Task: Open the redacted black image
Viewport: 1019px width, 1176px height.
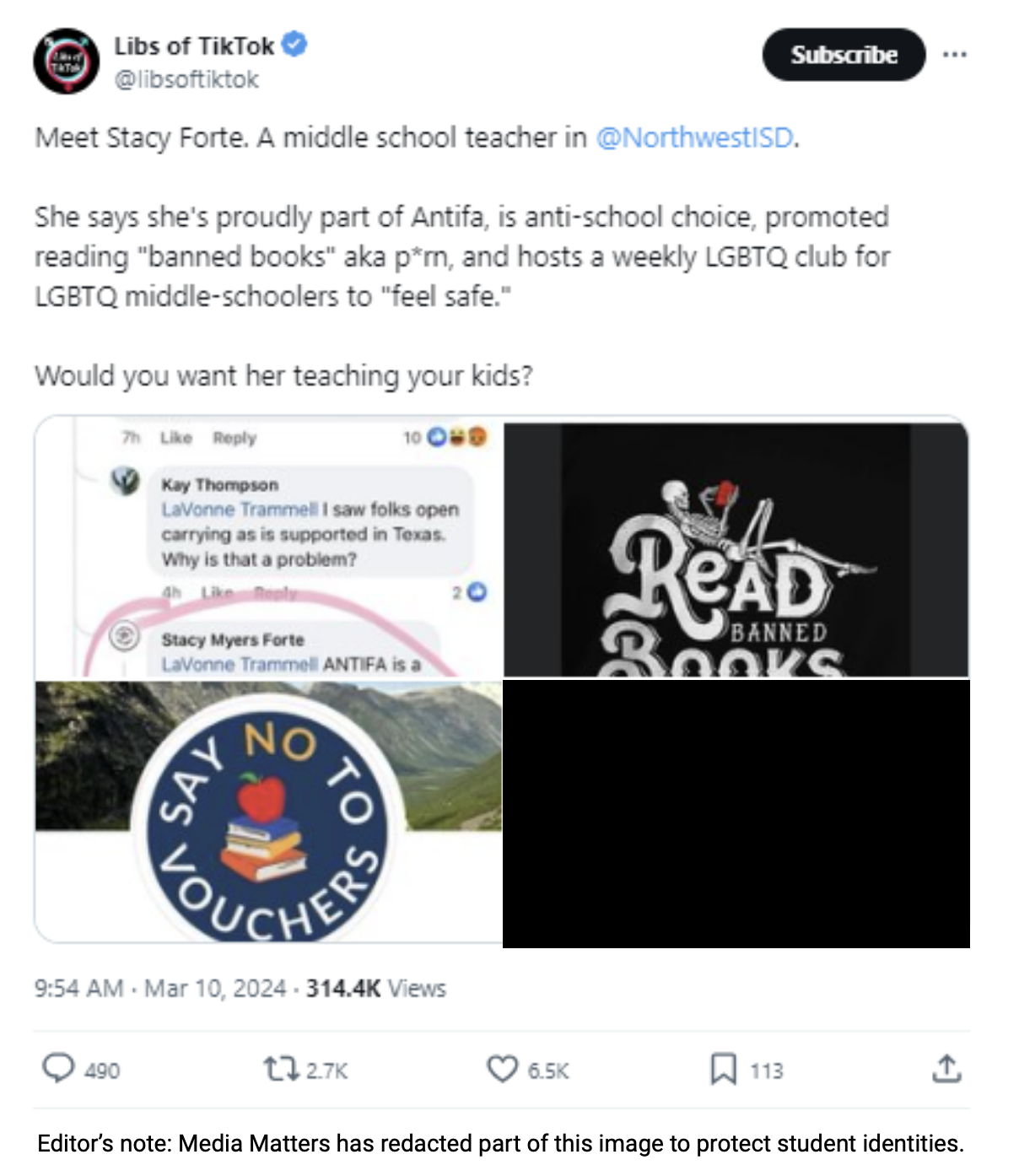Action: tap(736, 814)
